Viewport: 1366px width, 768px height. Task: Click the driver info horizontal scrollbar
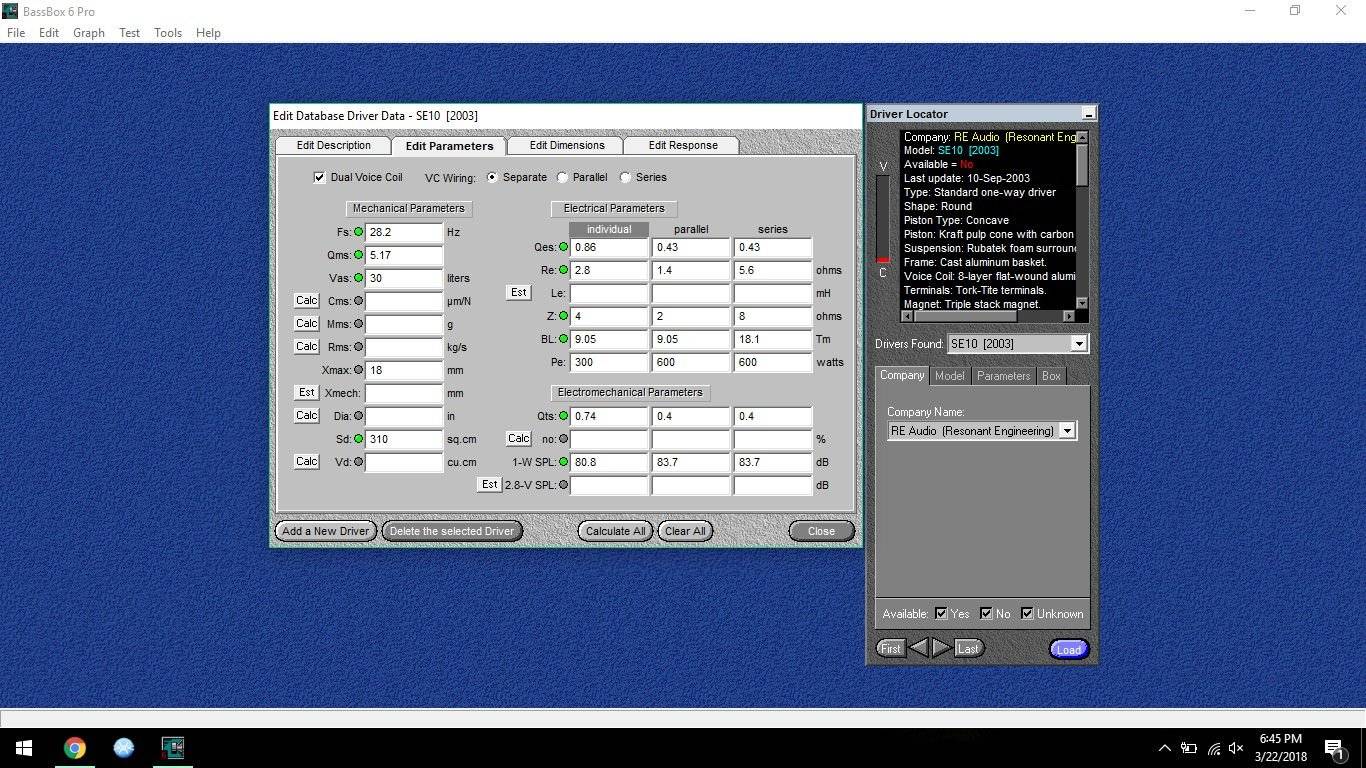pos(988,316)
